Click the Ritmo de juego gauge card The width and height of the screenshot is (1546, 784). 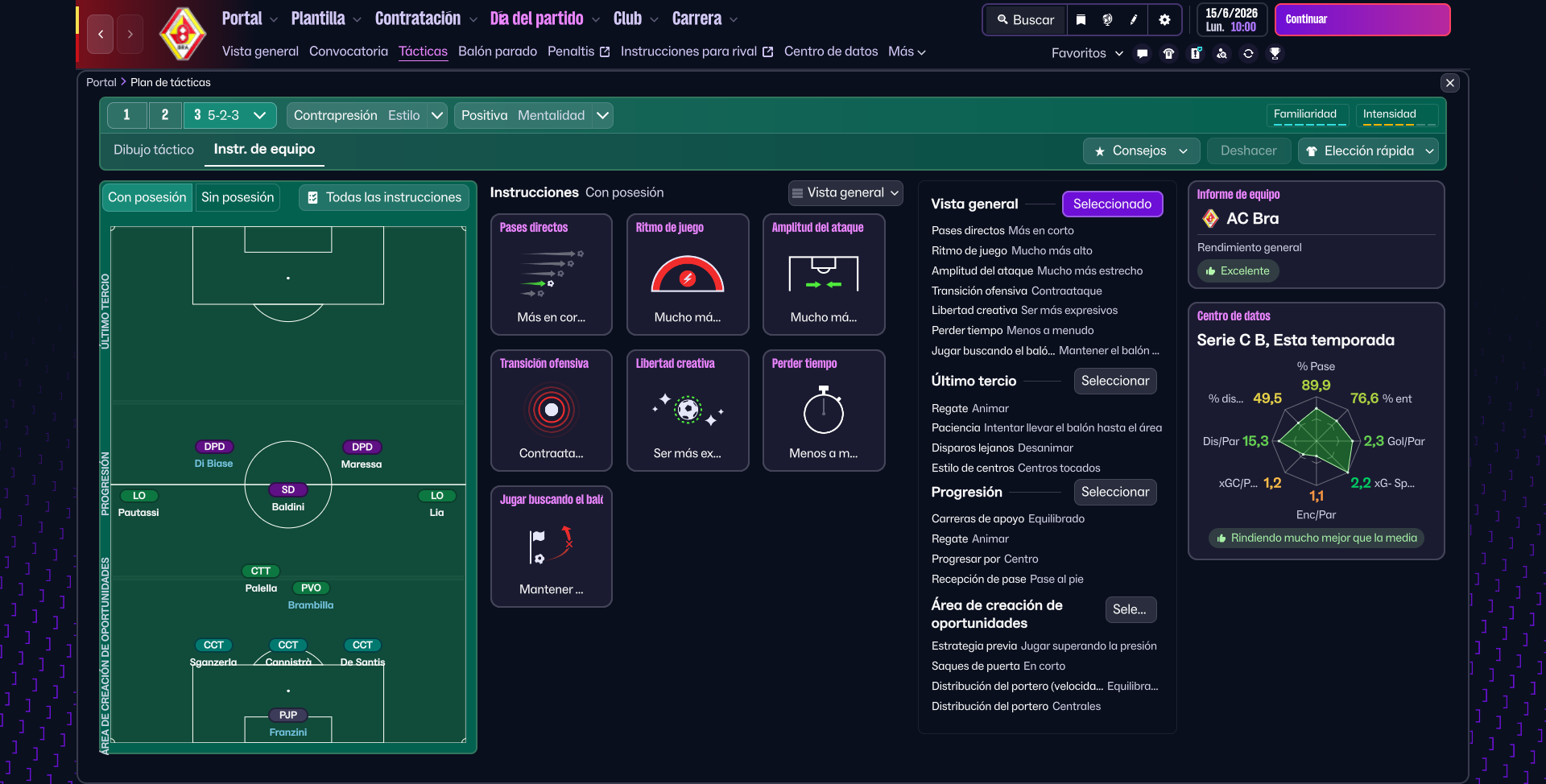[x=687, y=274]
